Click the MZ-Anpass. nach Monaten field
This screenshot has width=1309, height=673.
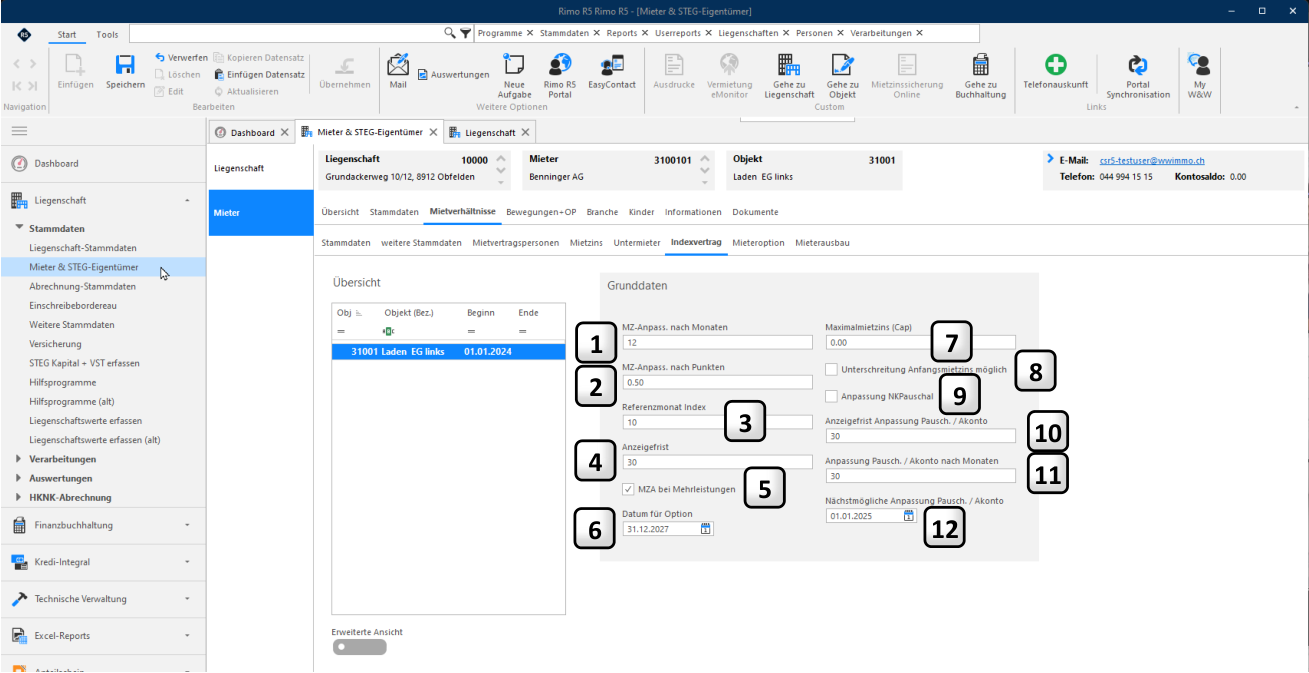pyautogui.click(x=718, y=342)
